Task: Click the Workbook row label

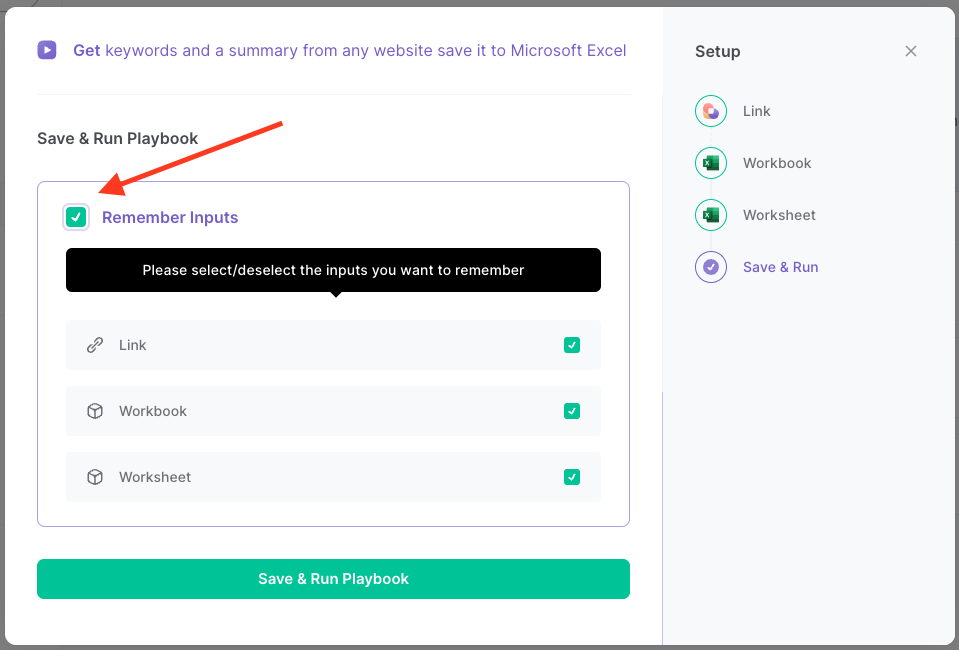Action: 153,411
